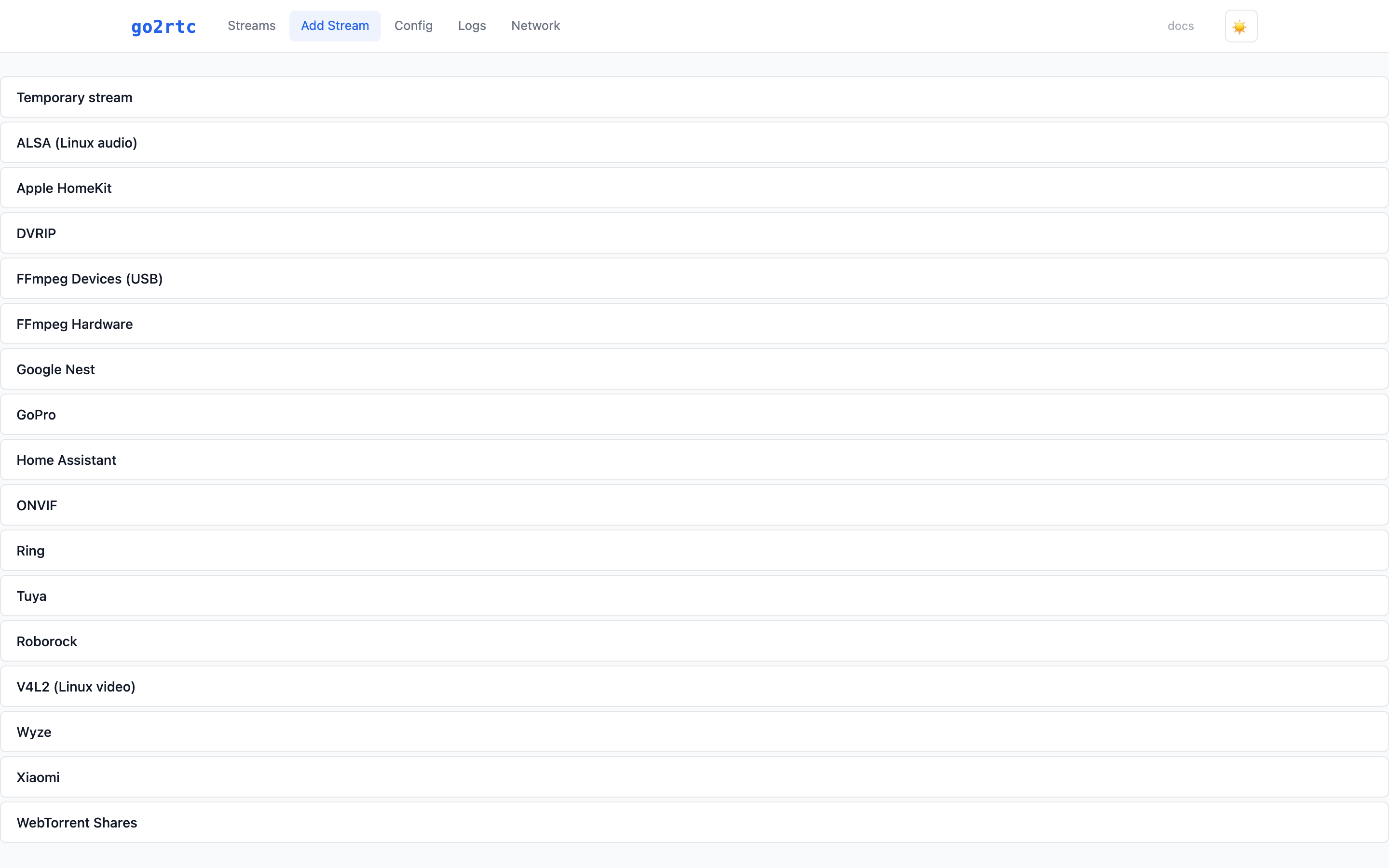Go to the Network tab
This screenshot has height=868, width=1389.
pos(535,26)
